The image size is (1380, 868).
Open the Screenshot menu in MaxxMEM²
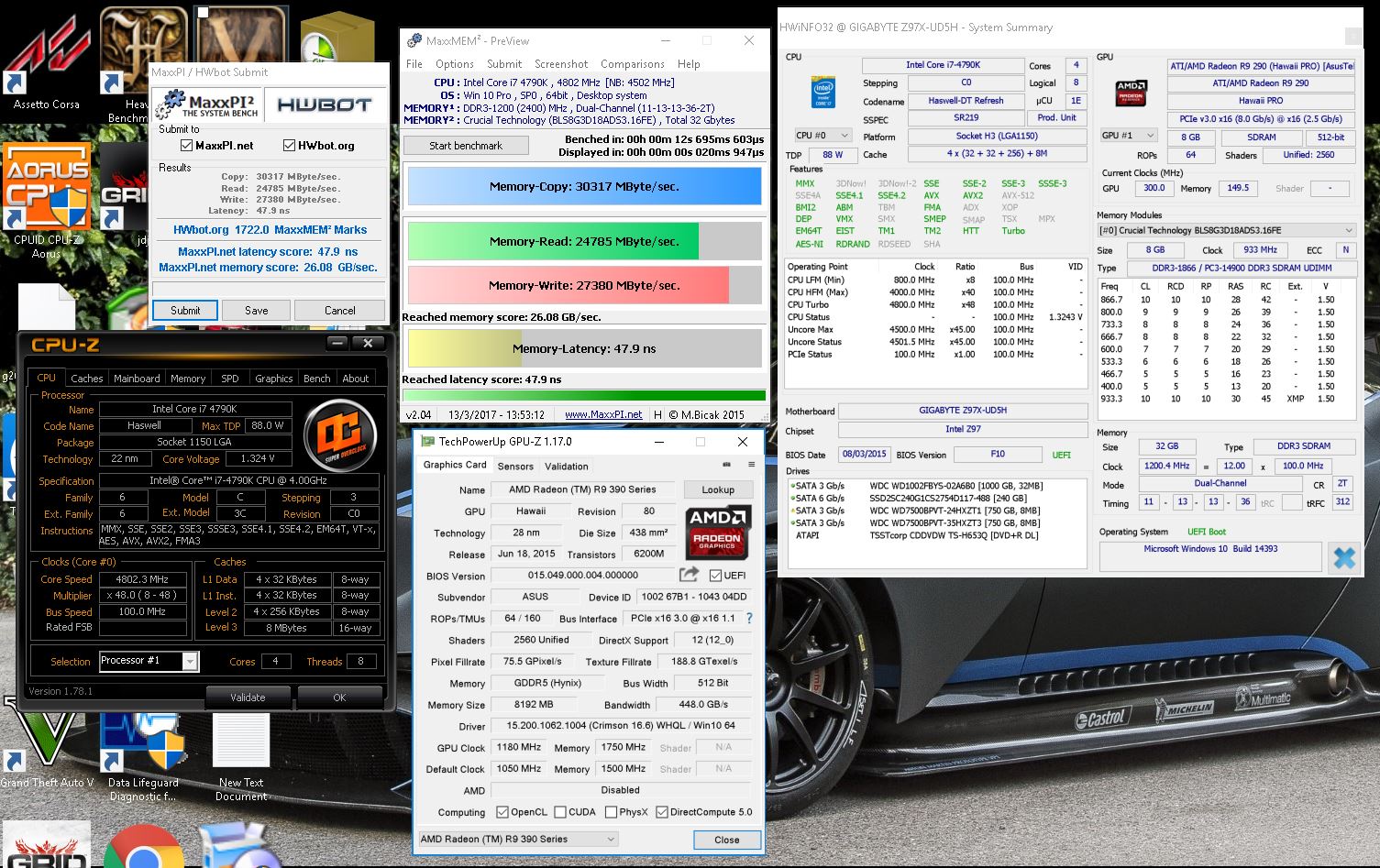click(x=561, y=64)
